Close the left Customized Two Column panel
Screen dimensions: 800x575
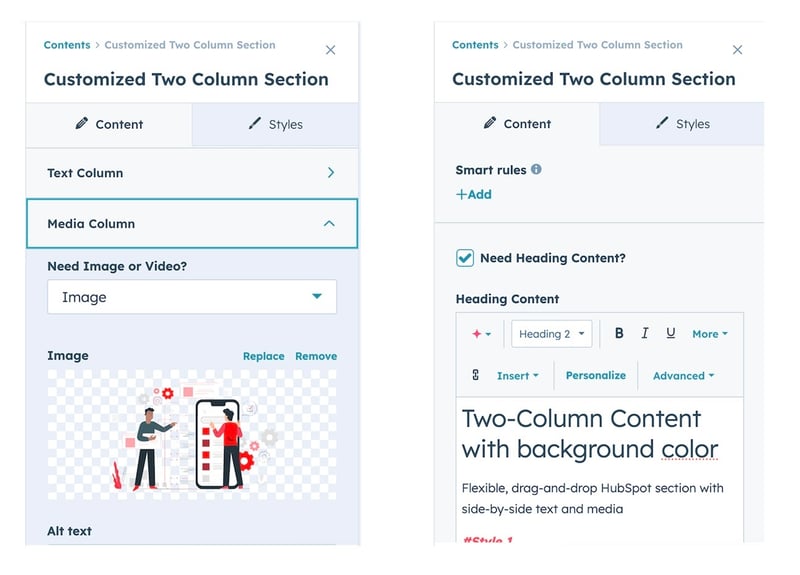point(331,50)
